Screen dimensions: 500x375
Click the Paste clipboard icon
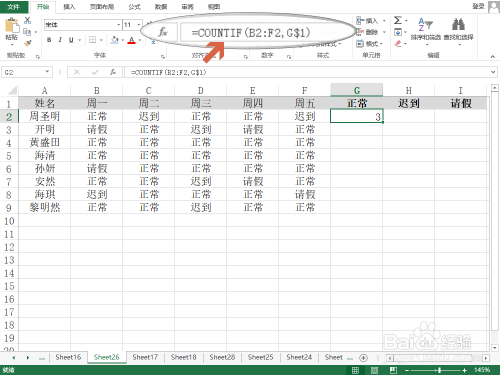click(x=12, y=25)
